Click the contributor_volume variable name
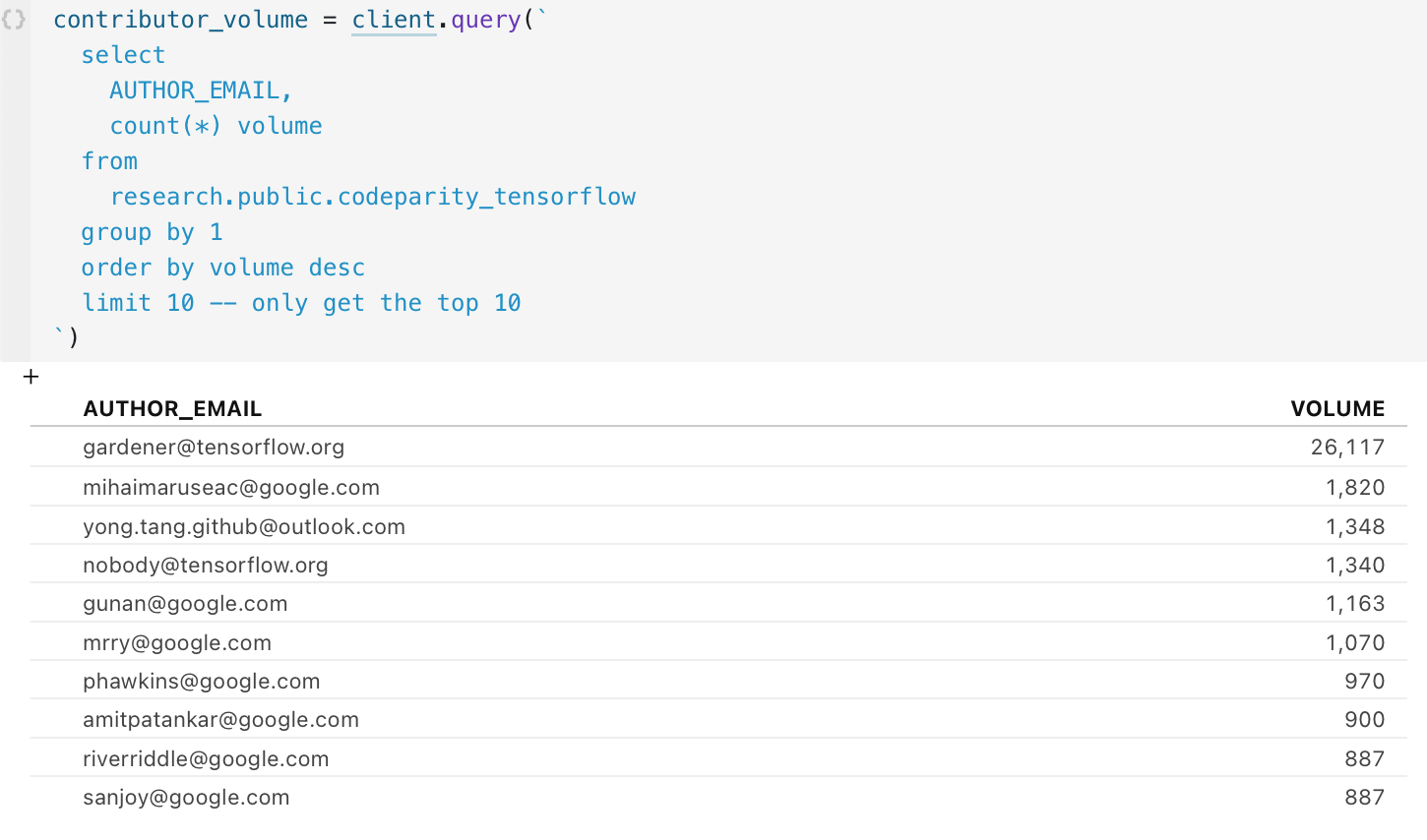 [x=180, y=20]
